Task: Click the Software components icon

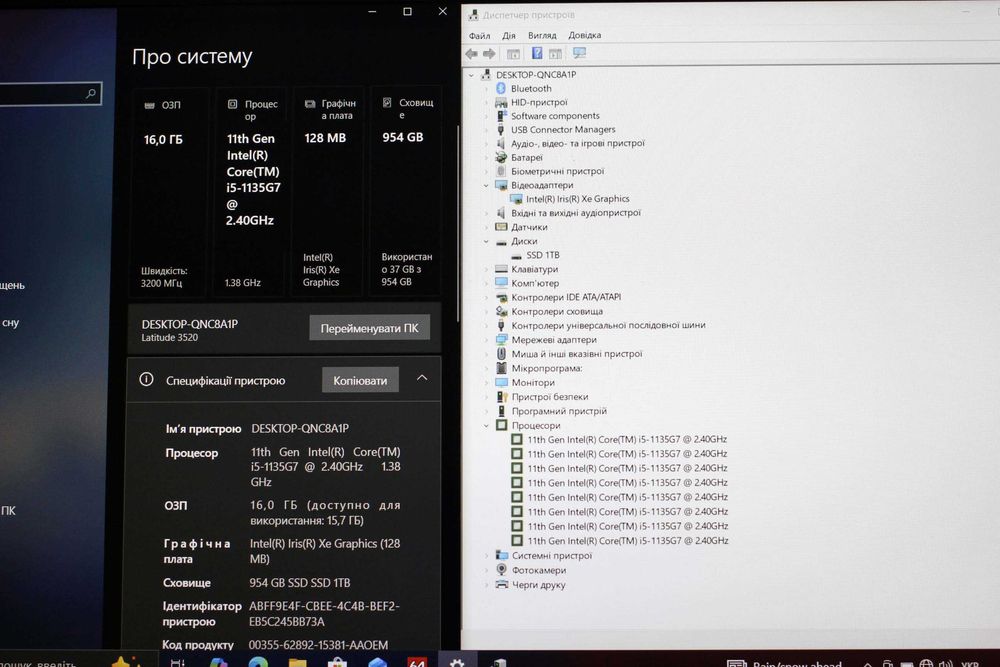Action: 501,115
